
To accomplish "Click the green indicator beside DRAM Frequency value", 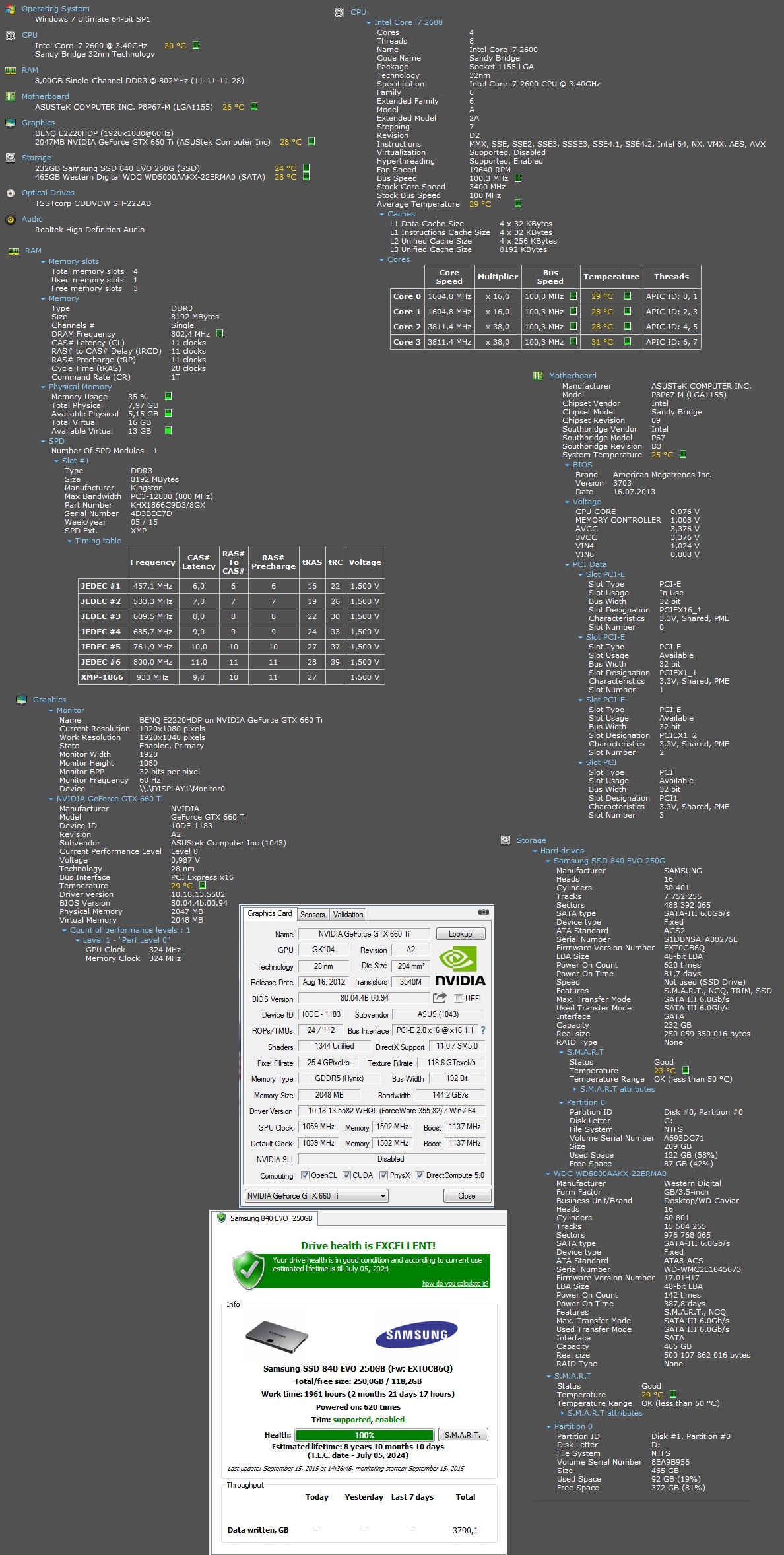I will click(x=220, y=334).
